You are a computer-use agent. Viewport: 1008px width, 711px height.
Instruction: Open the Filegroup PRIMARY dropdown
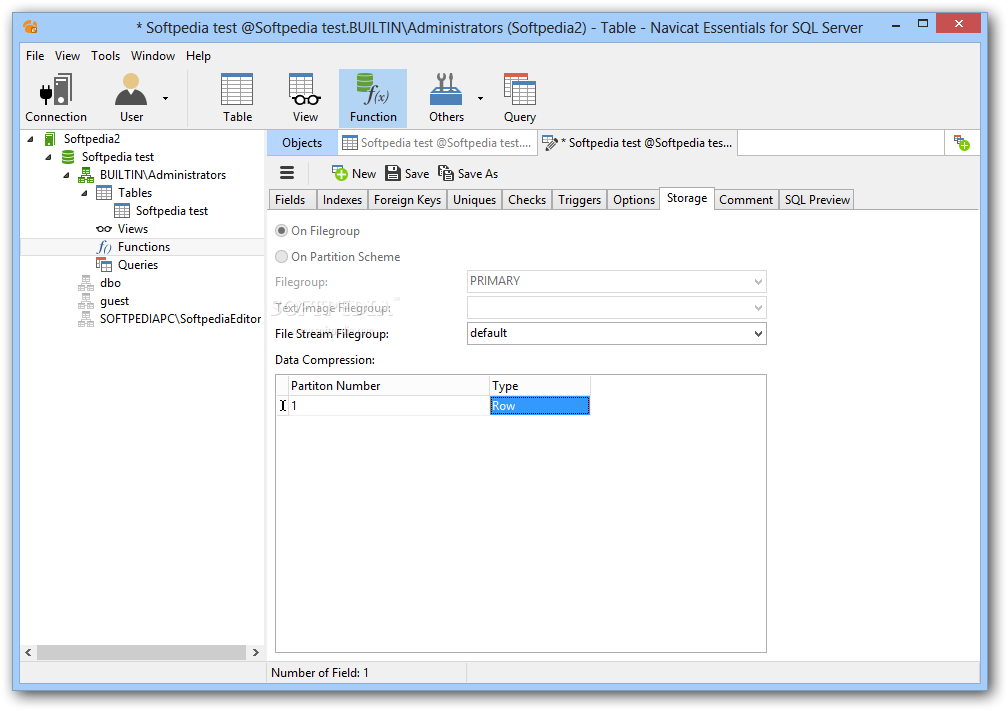616,282
